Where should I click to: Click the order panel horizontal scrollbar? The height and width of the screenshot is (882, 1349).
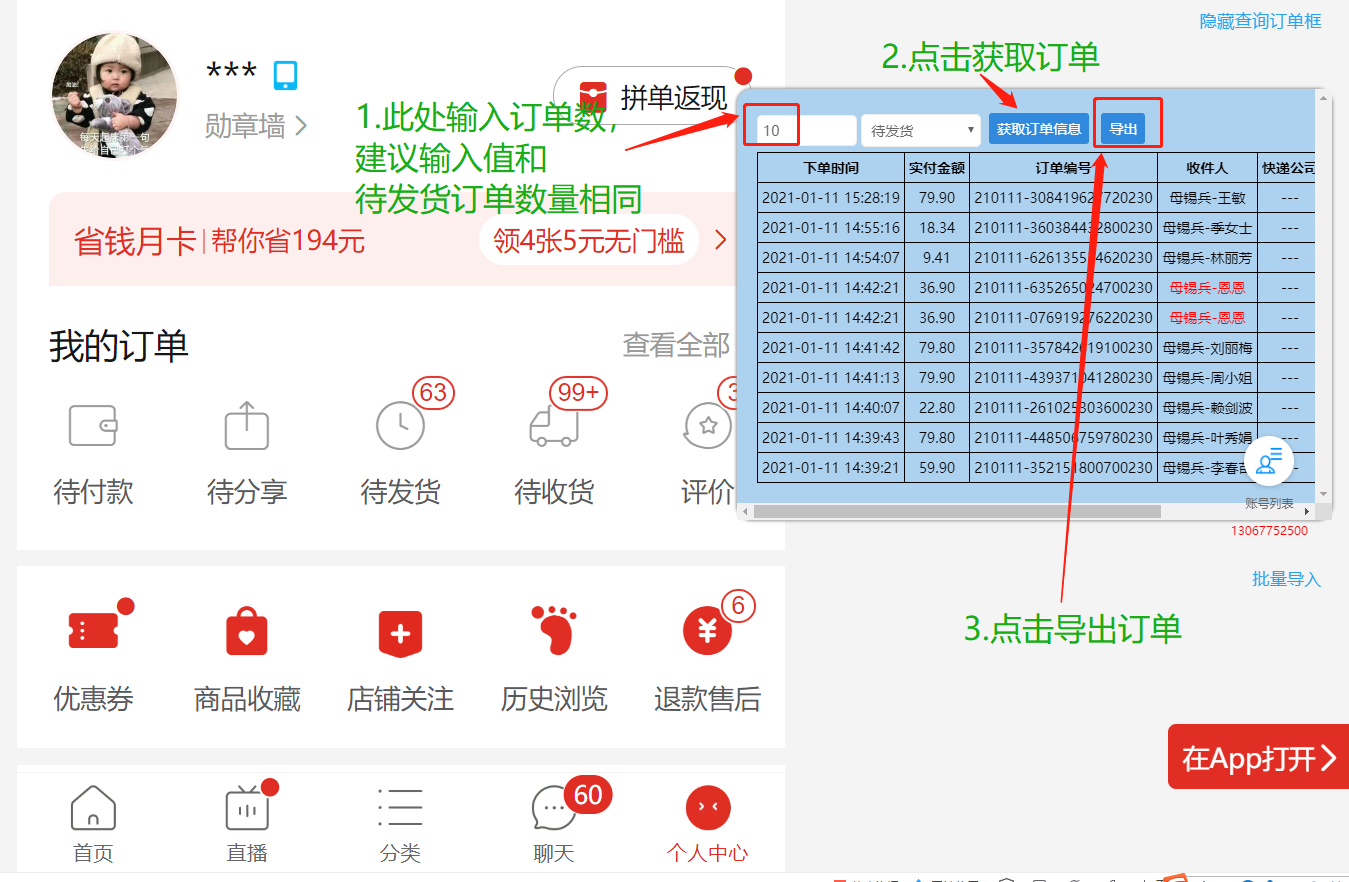(x=957, y=511)
